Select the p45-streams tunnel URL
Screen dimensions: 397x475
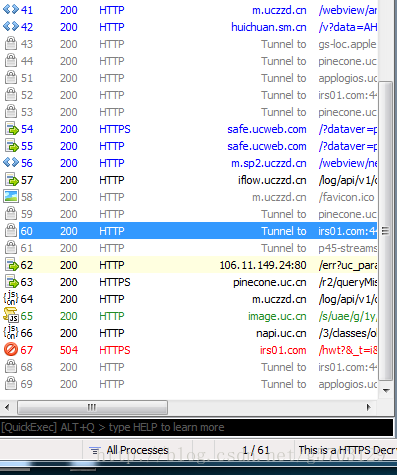(347, 248)
